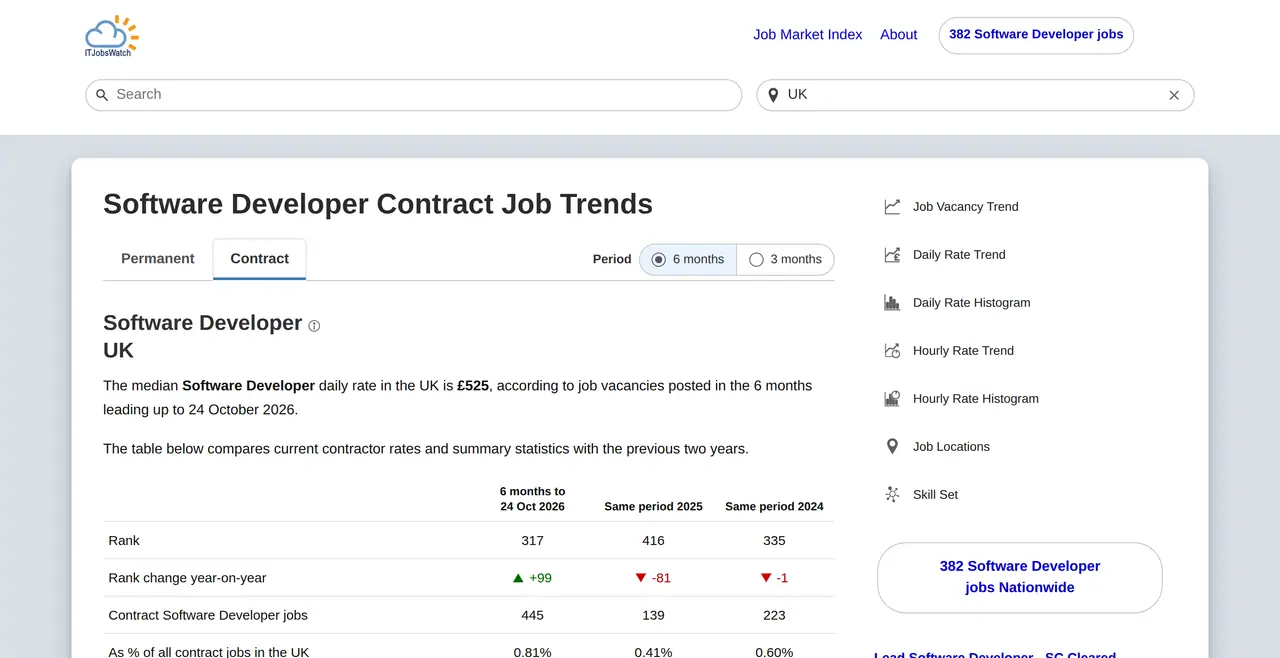Go to the Daily Rate Trend section
Screen dimensions: 1280x658
(x=959, y=255)
